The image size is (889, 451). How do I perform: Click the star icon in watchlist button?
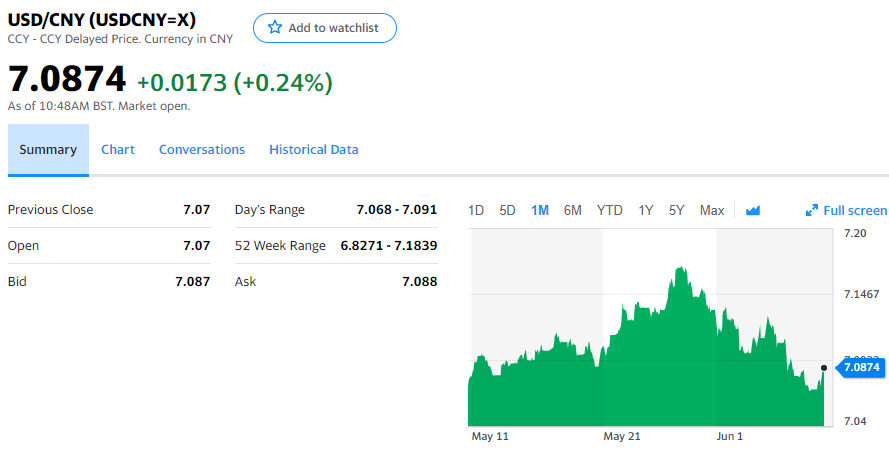pyautogui.click(x=275, y=28)
